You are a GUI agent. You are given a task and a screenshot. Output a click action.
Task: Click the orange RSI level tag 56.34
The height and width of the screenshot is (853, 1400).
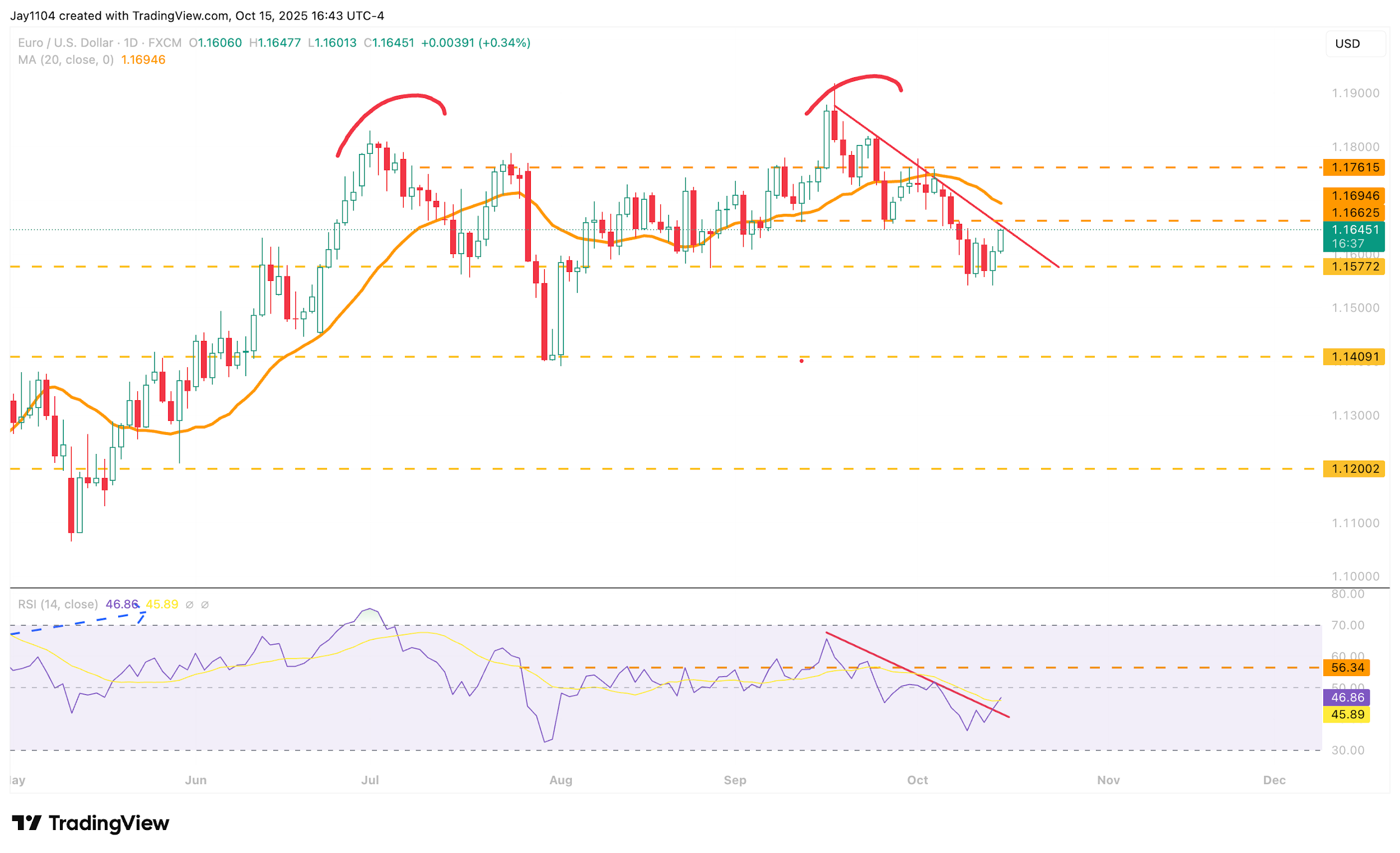click(1347, 668)
